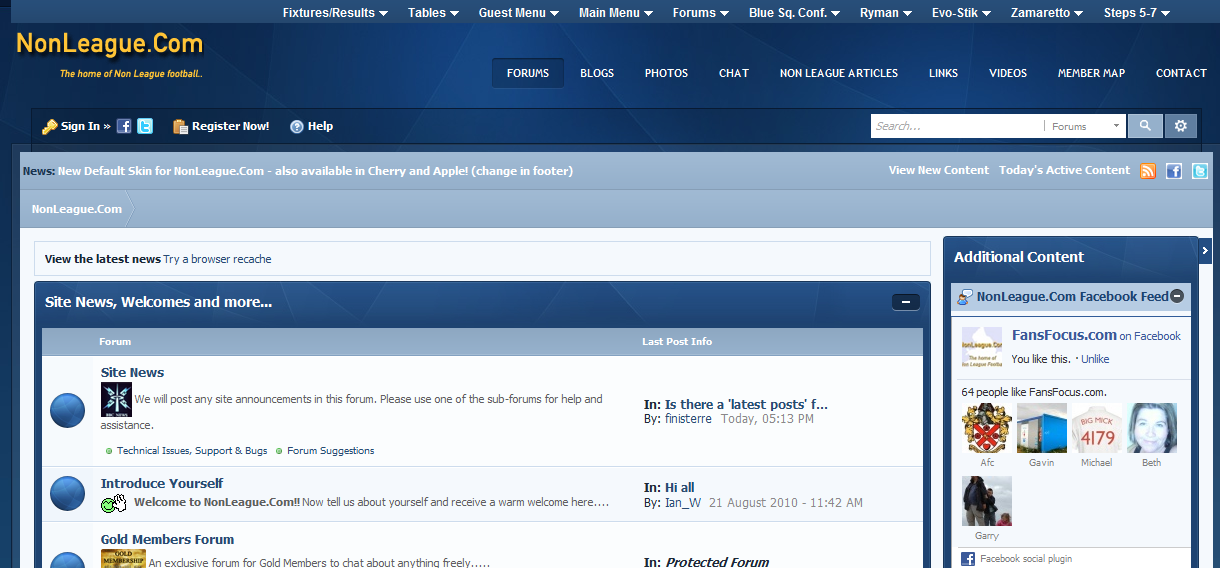This screenshot has height=568, width=1220.
Task: Open the Forums dropdown in top bar
Action: coord(701,13)
